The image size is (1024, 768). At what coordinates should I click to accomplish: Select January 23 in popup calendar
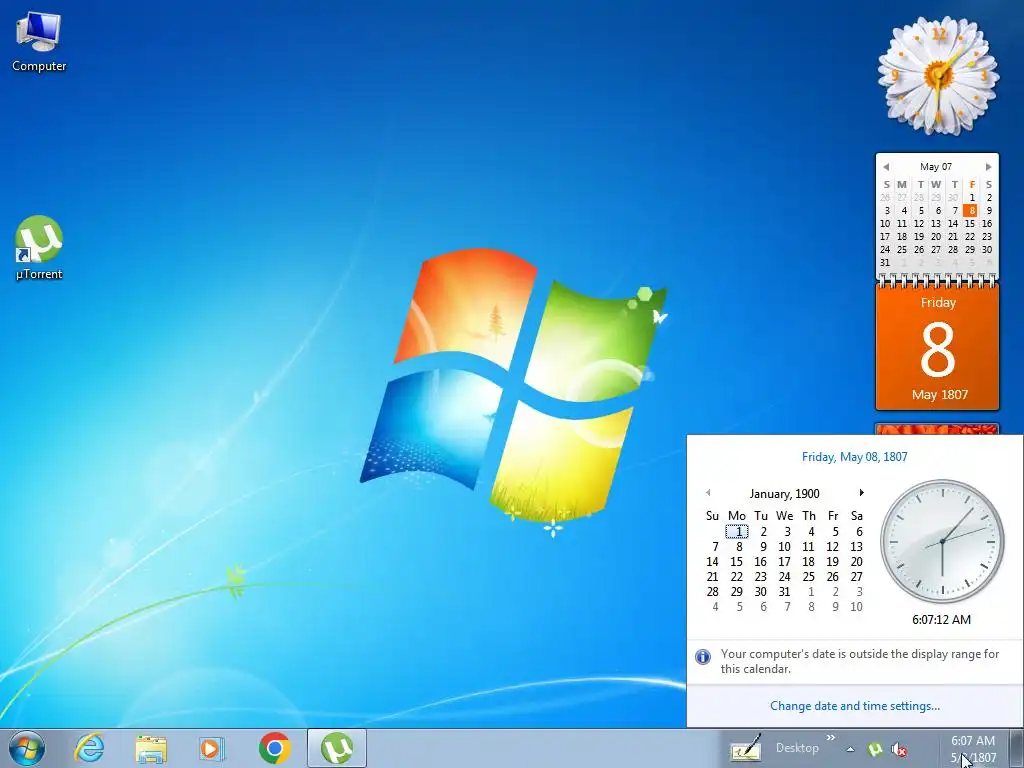coord(761,577)
